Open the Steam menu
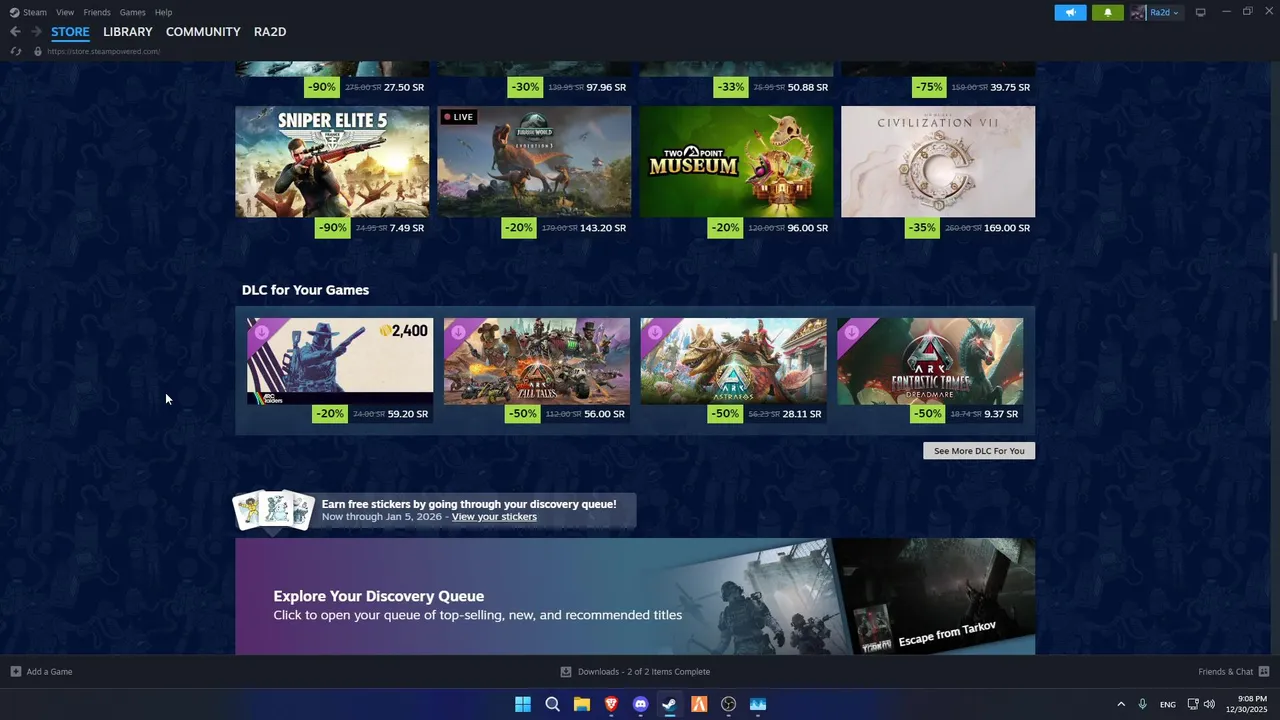The image size is (1280, 720). tap(35, 12)
